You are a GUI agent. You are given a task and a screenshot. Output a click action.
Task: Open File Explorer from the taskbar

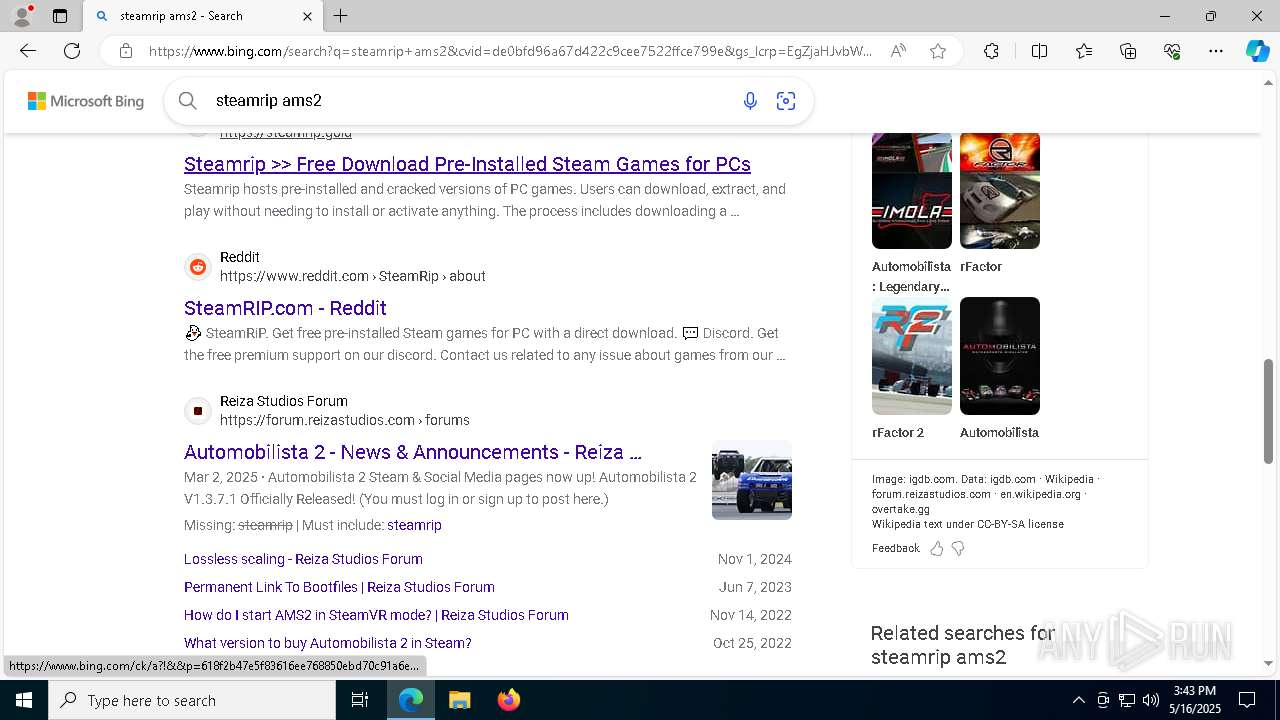459,700
